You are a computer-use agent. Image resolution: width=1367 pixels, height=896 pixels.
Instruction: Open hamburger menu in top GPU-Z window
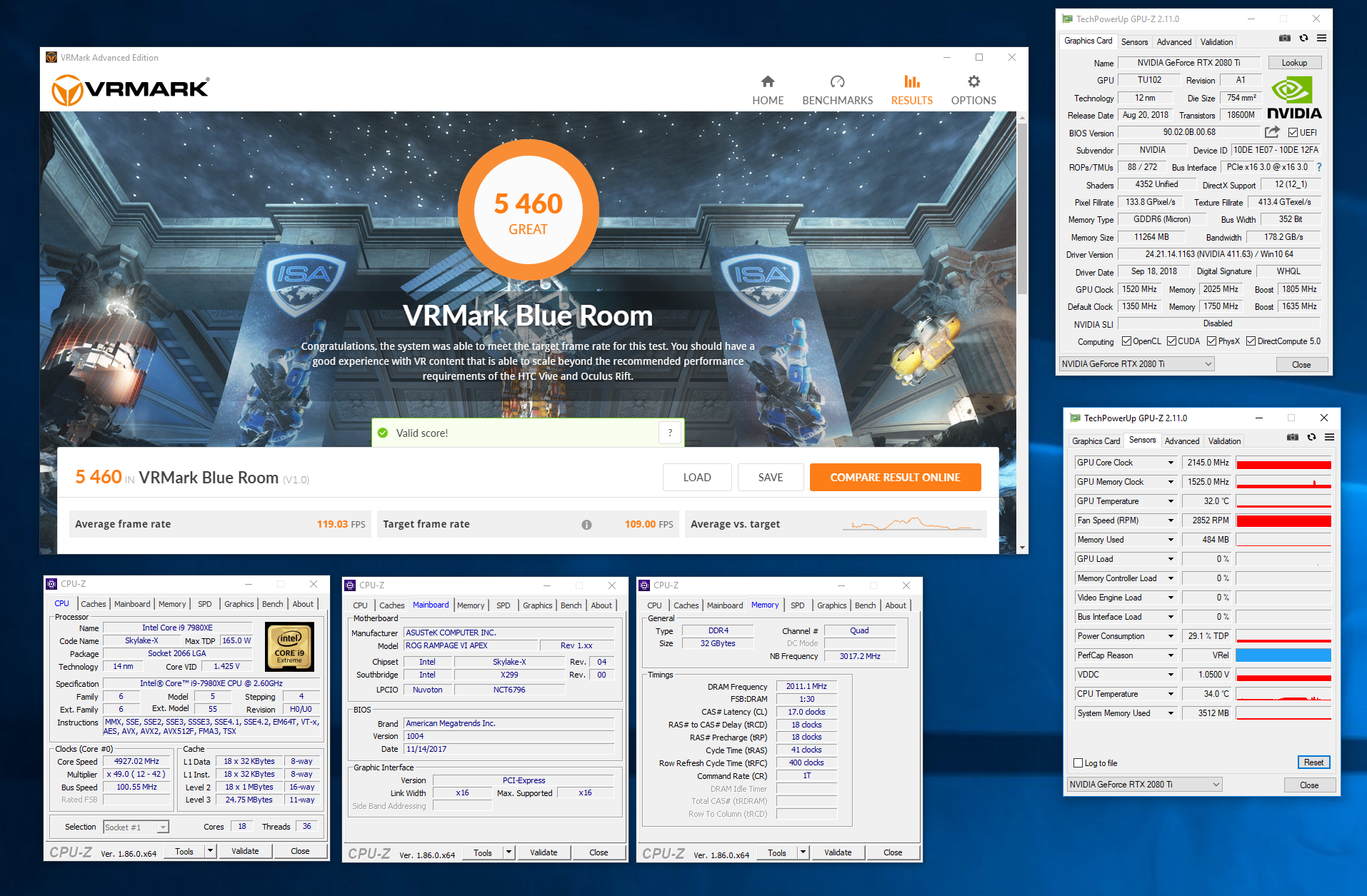coord(1322,38)
